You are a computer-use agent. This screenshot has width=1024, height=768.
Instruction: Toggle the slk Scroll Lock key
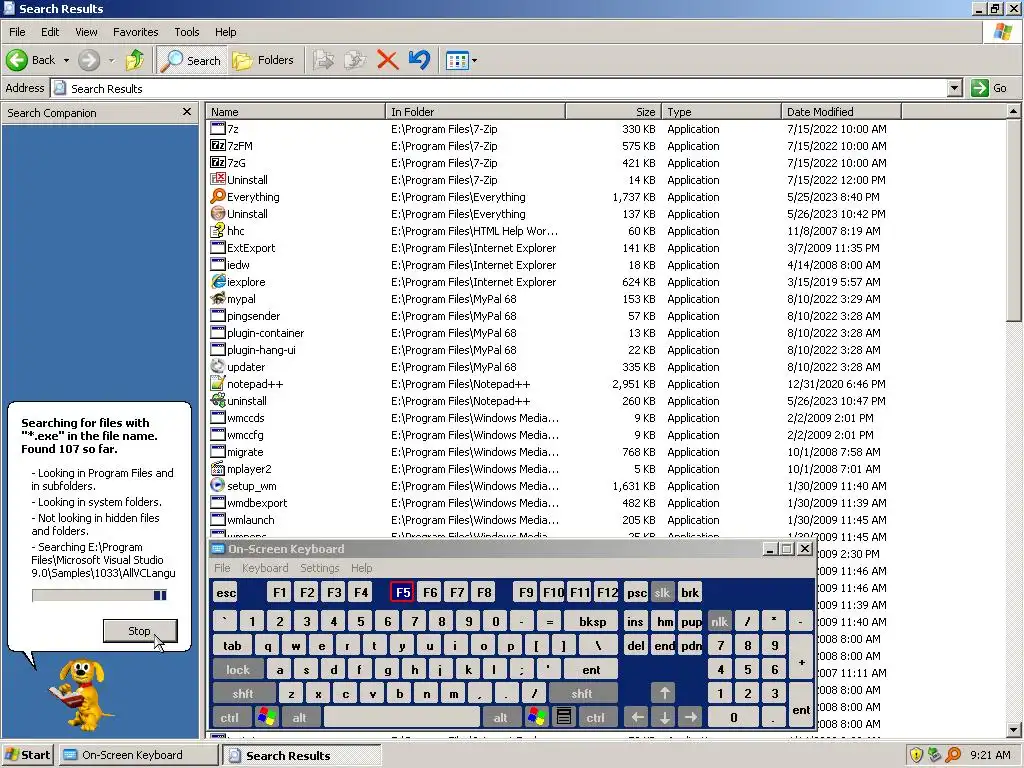tap(662, 593)
